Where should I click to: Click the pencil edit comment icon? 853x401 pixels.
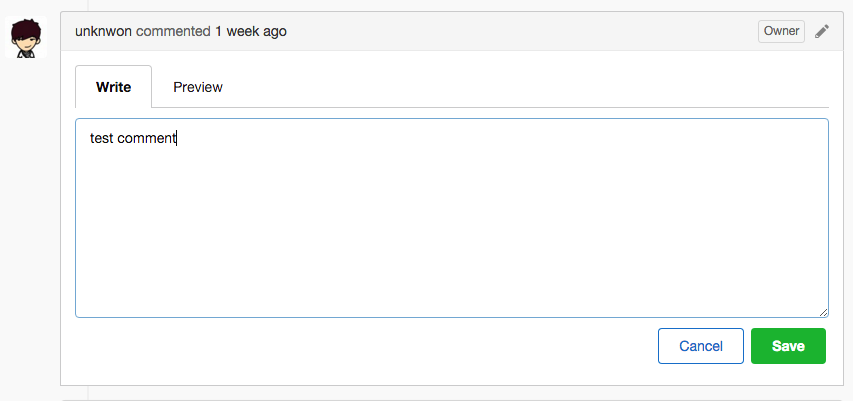pos(821,32)
